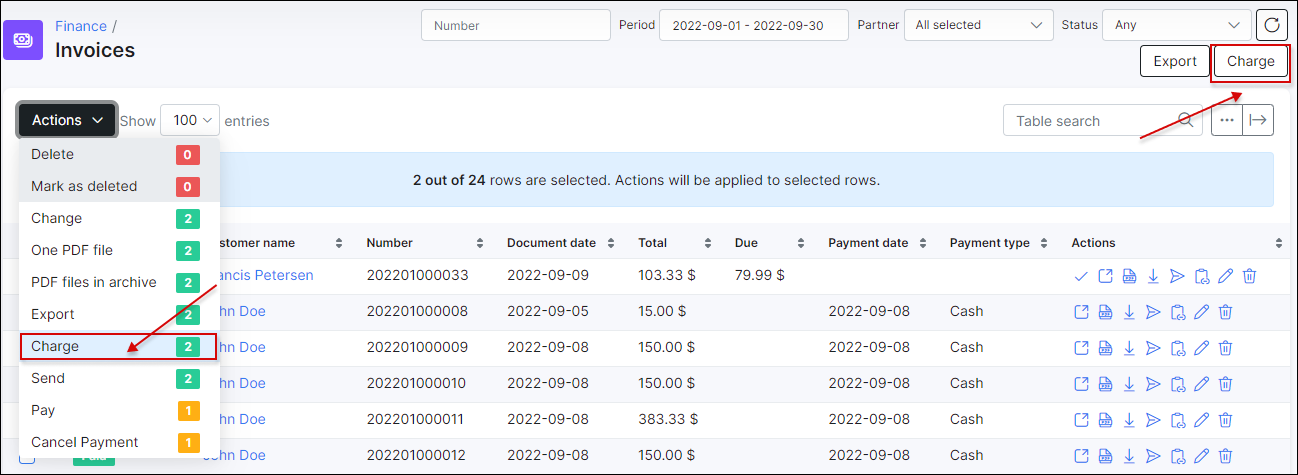The image size is (1298, 475).
Task: Click the Export button beside Charge
Action: point(1174,62)
